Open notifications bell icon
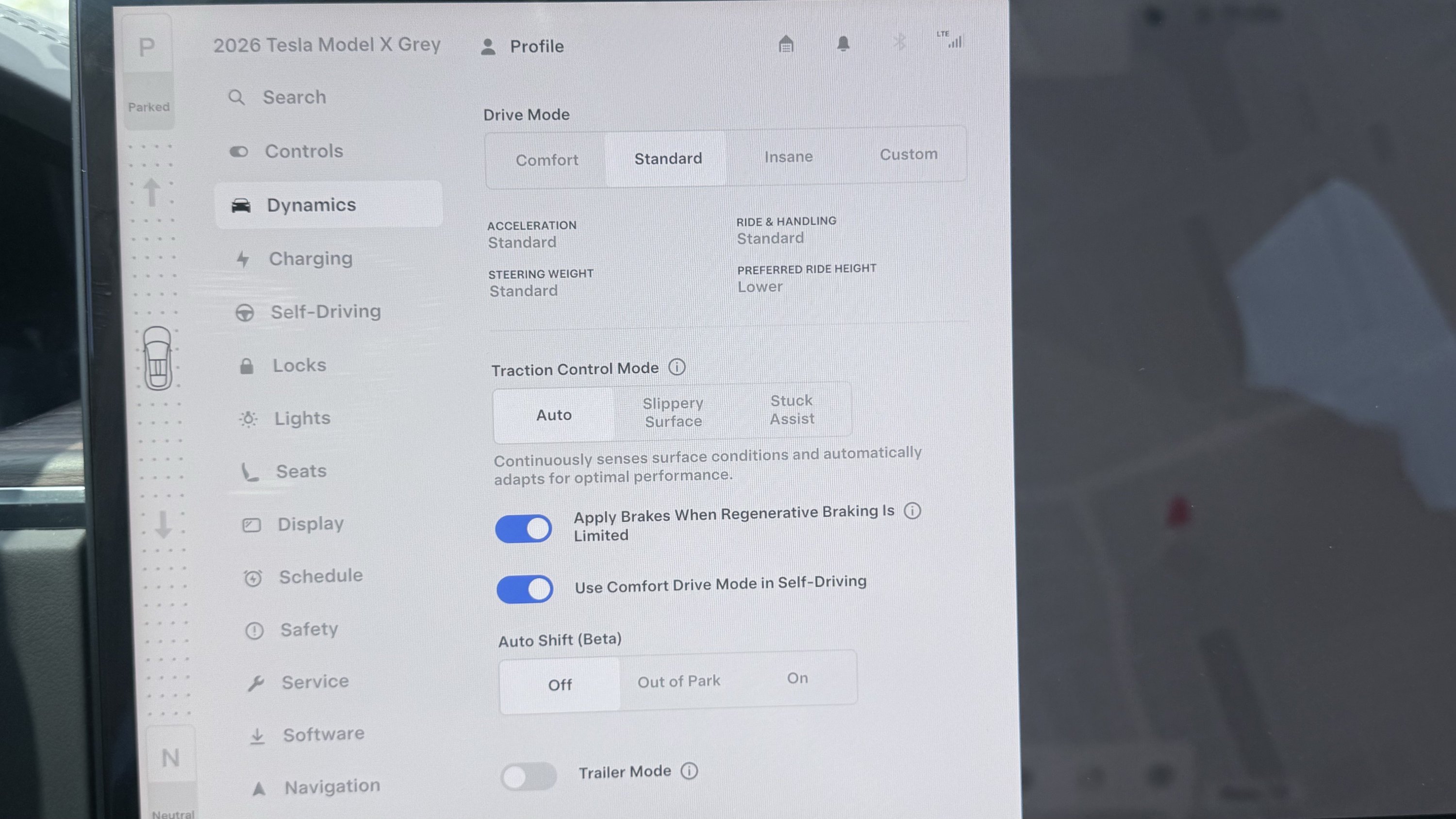 tap(843, 44)
